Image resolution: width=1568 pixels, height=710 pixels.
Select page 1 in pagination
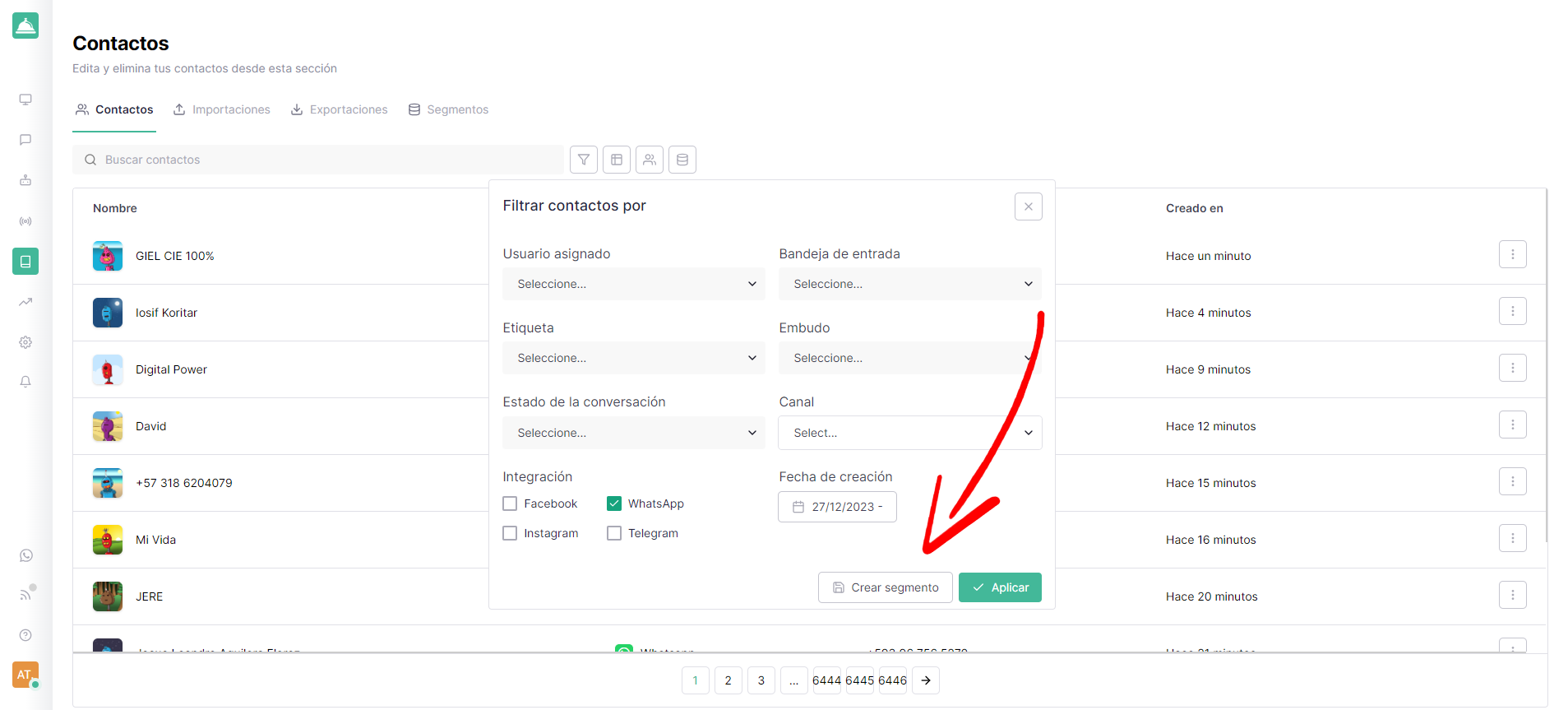(696, 680)
